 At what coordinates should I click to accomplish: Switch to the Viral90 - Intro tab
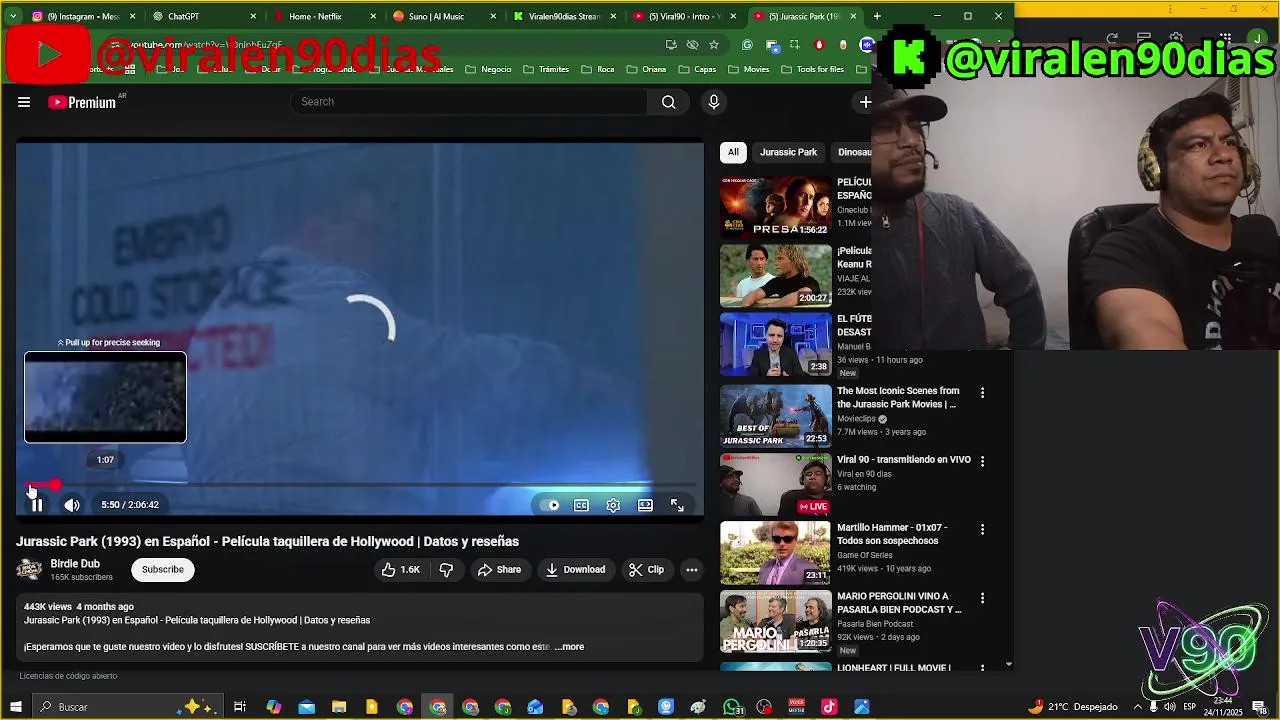pos(685,16)
